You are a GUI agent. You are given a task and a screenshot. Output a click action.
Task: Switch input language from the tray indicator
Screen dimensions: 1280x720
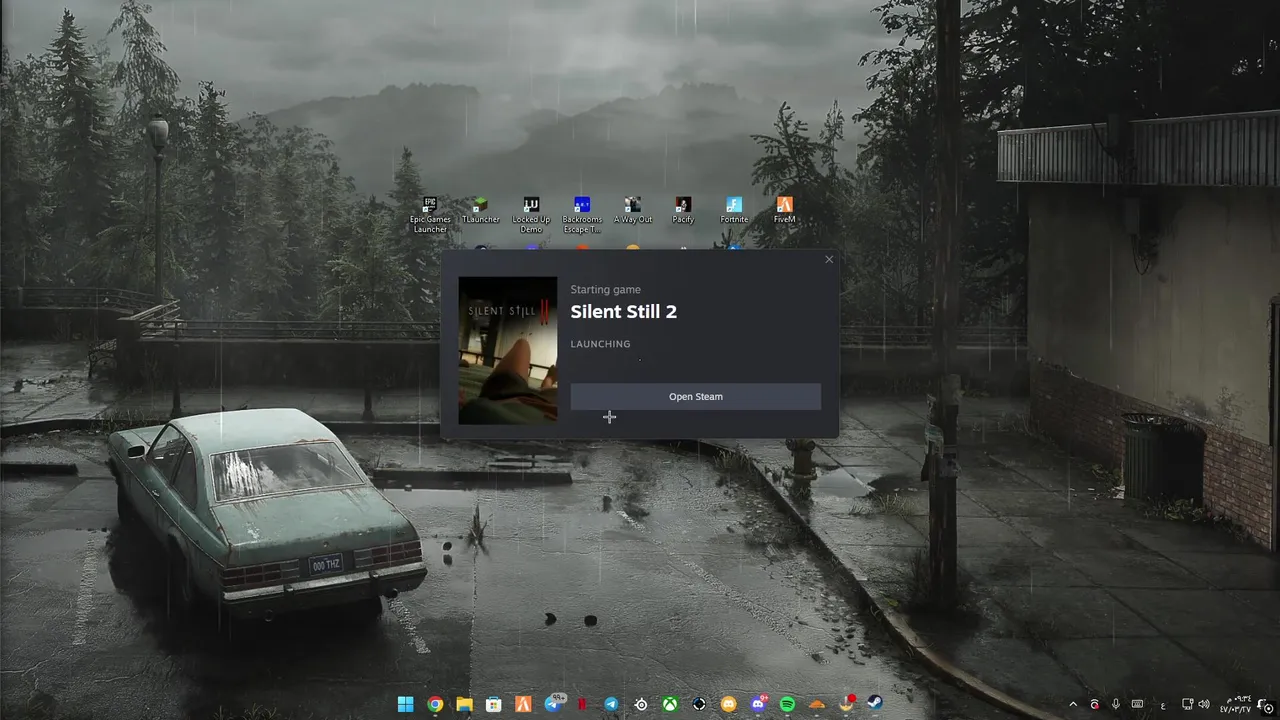tap(1163, 705)
